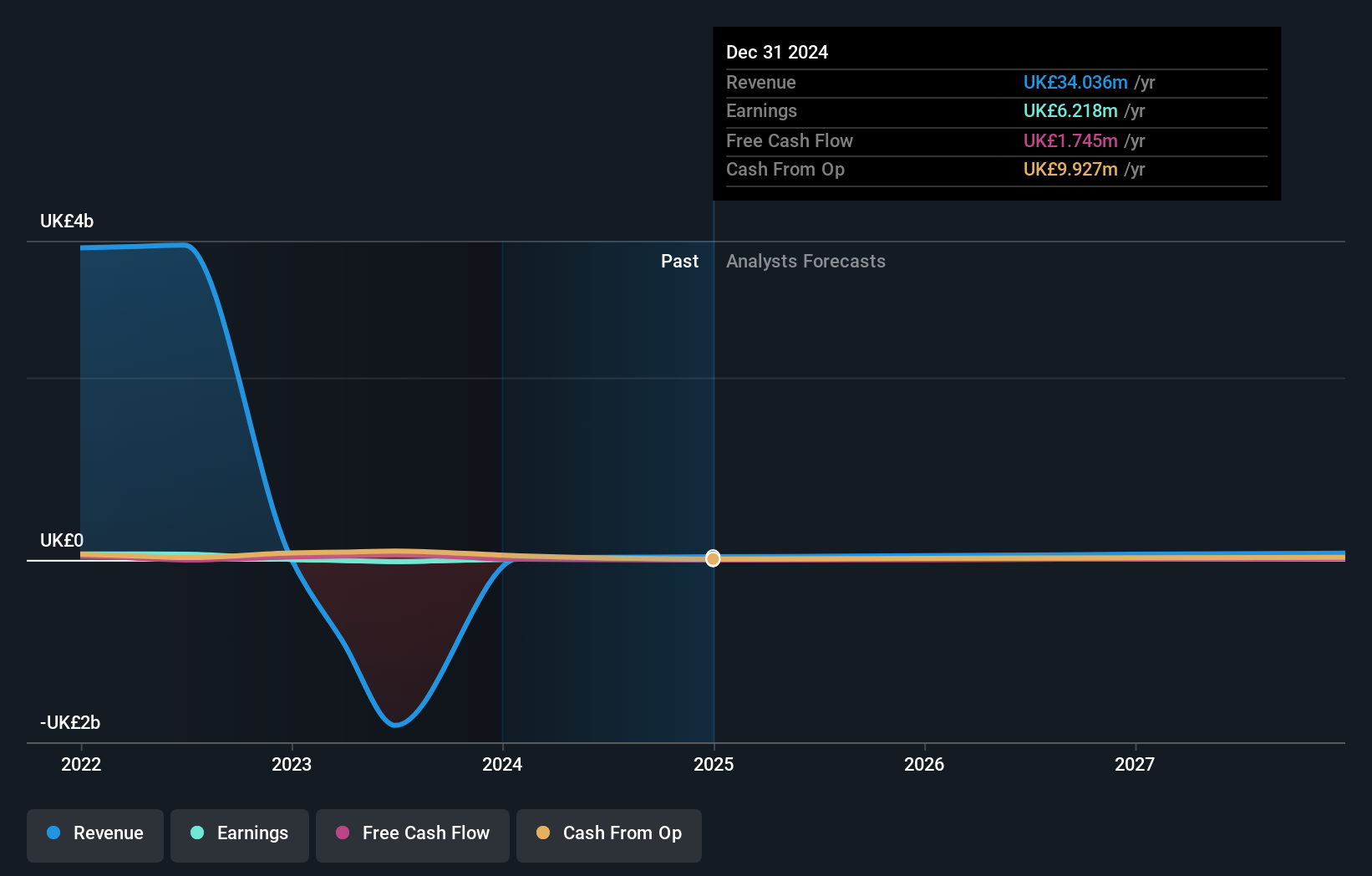
Task: Select the 2023 x-axis label
Action: [292, 764]
